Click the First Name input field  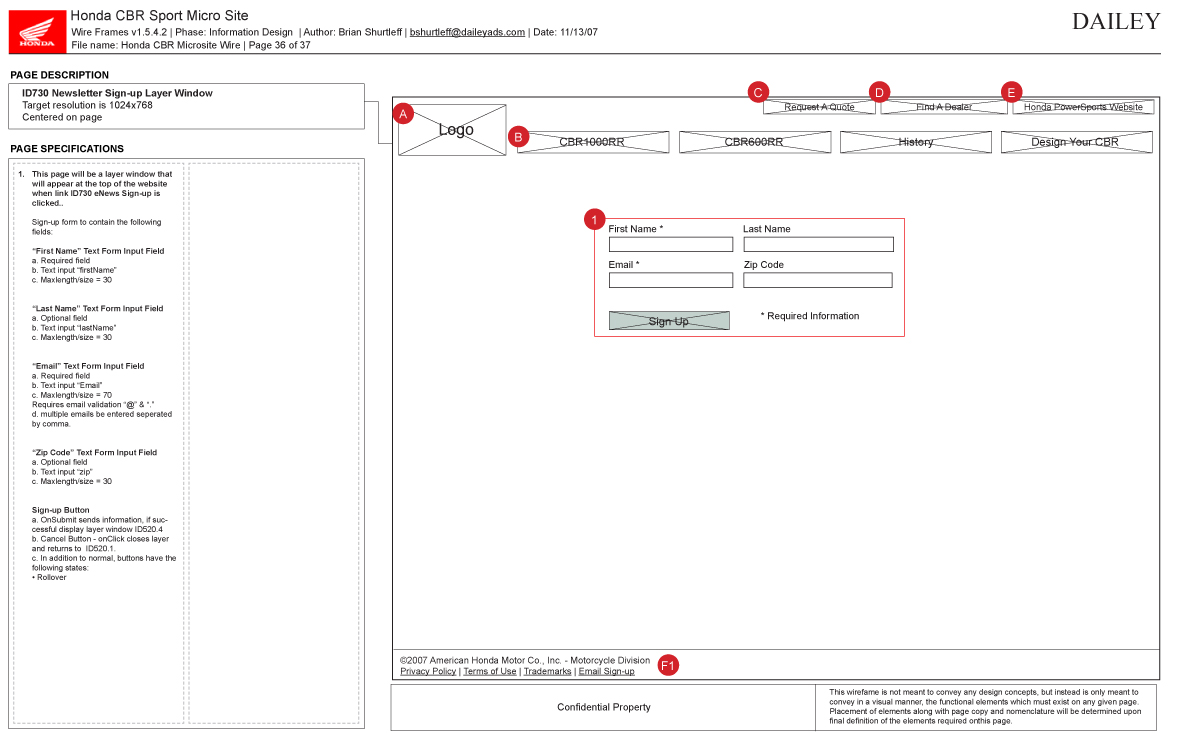670,244
